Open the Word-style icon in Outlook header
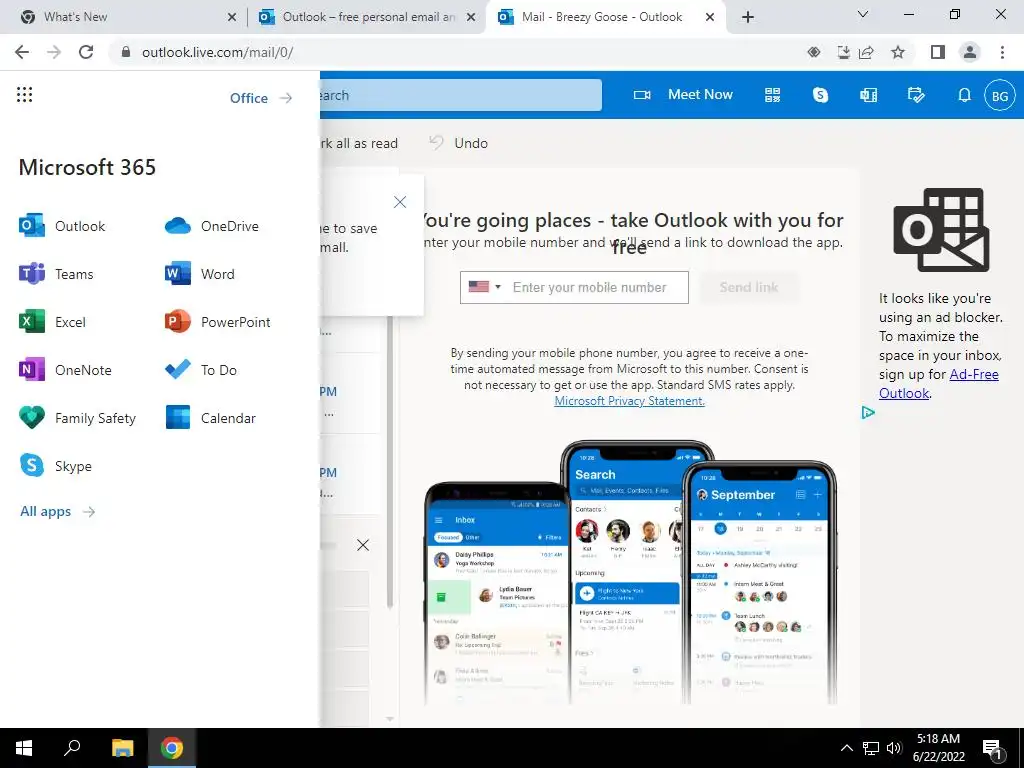The height and width of the screenshot is (768, 1024). click(868, 95)
